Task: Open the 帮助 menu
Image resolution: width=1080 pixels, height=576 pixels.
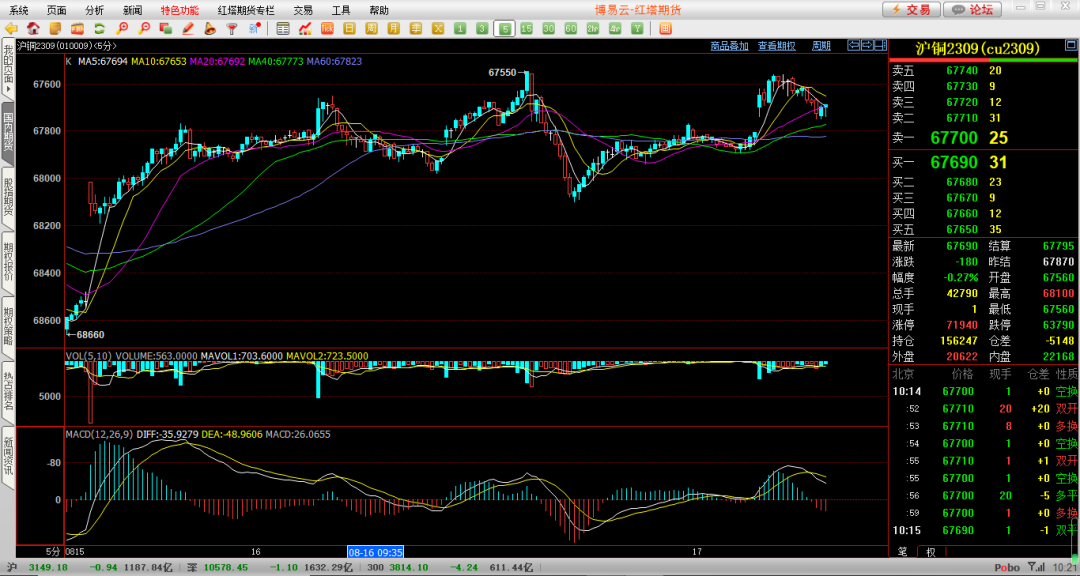Action: (379, 10)
